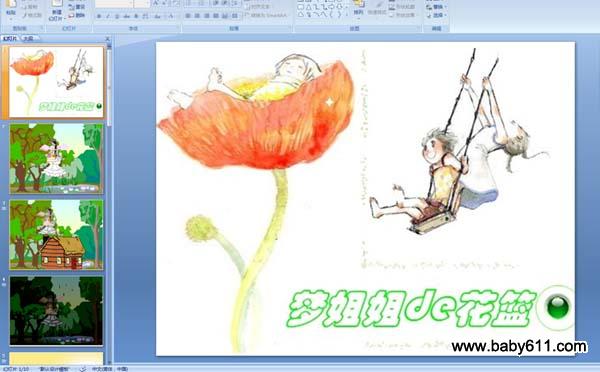
Task: Switch to the Outline pane tab
Action: pos(29,38)
